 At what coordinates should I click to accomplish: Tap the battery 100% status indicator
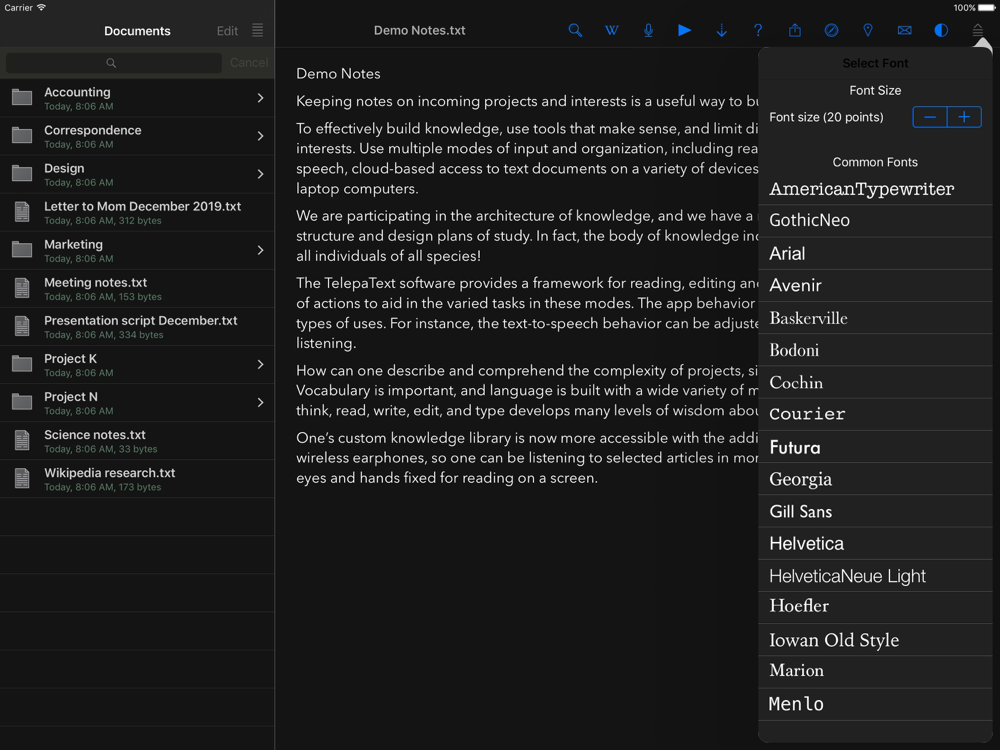click(x=975, y=8)
